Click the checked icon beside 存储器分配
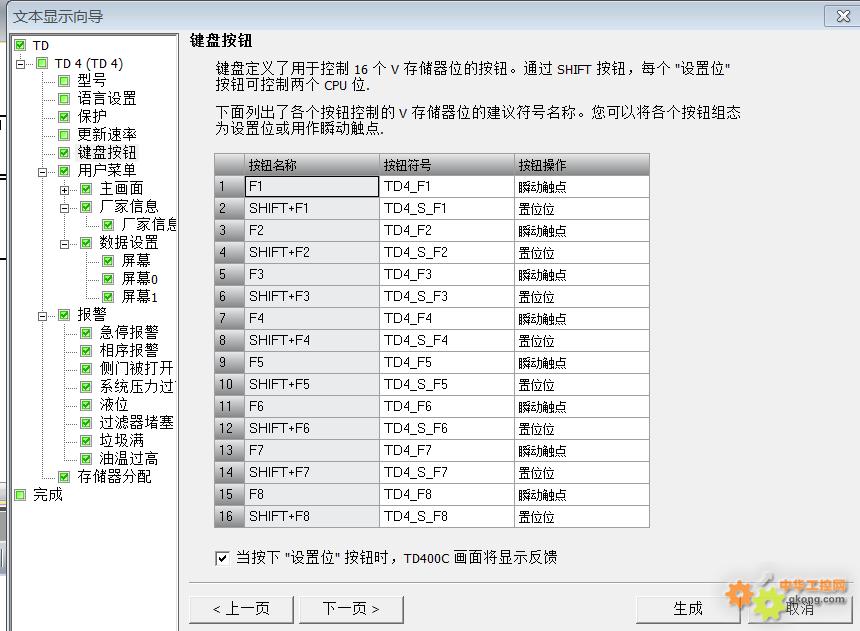 pyautogui.click(x=64, y=477)
